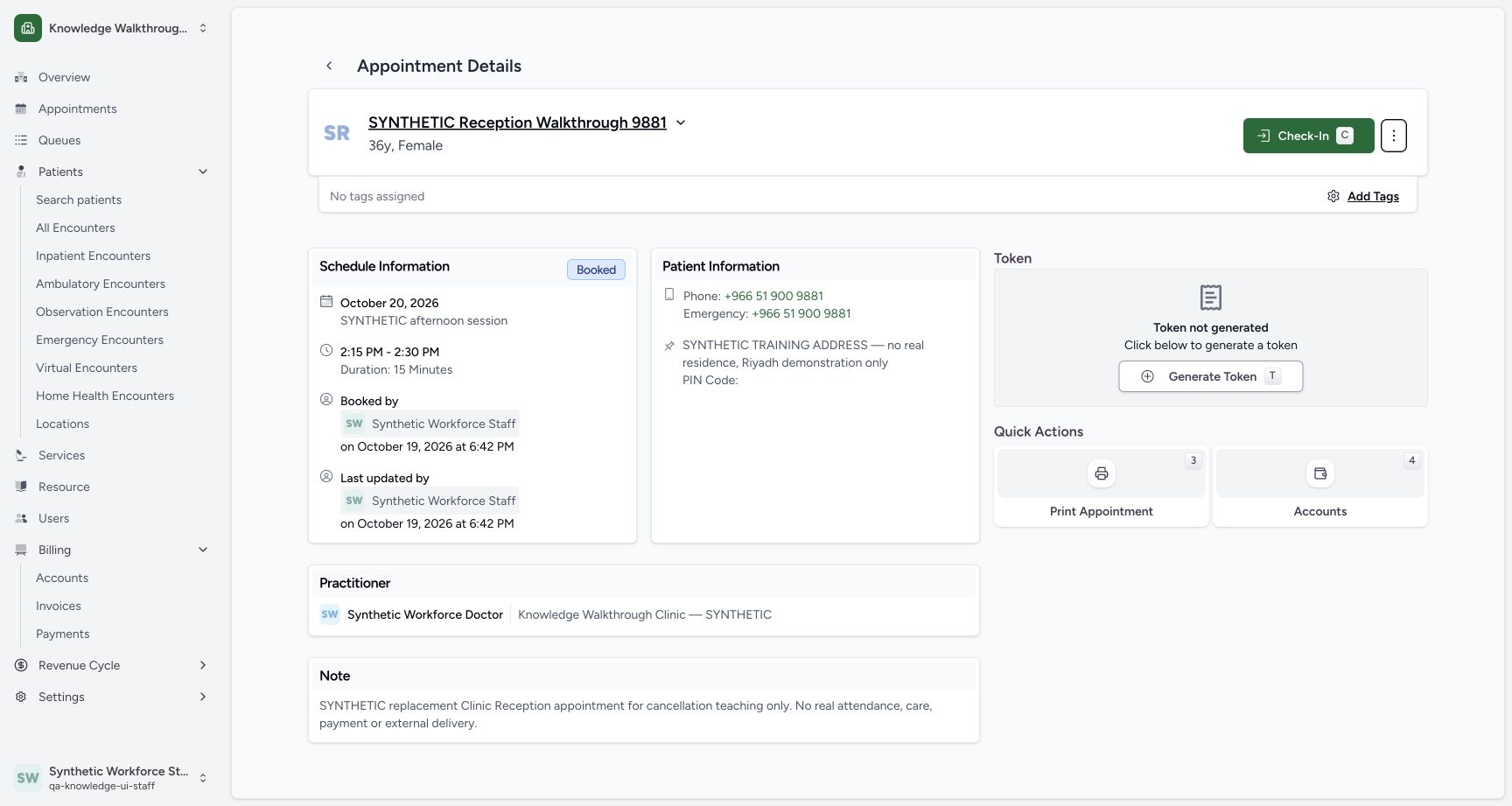
Task: Click the patient phone number link
Action: [x=773, y=296]
